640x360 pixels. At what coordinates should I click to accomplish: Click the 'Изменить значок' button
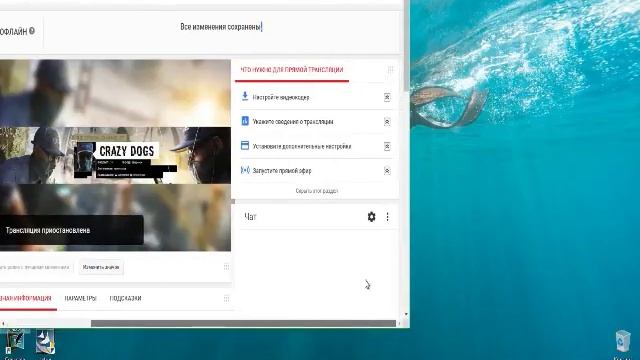101,267
